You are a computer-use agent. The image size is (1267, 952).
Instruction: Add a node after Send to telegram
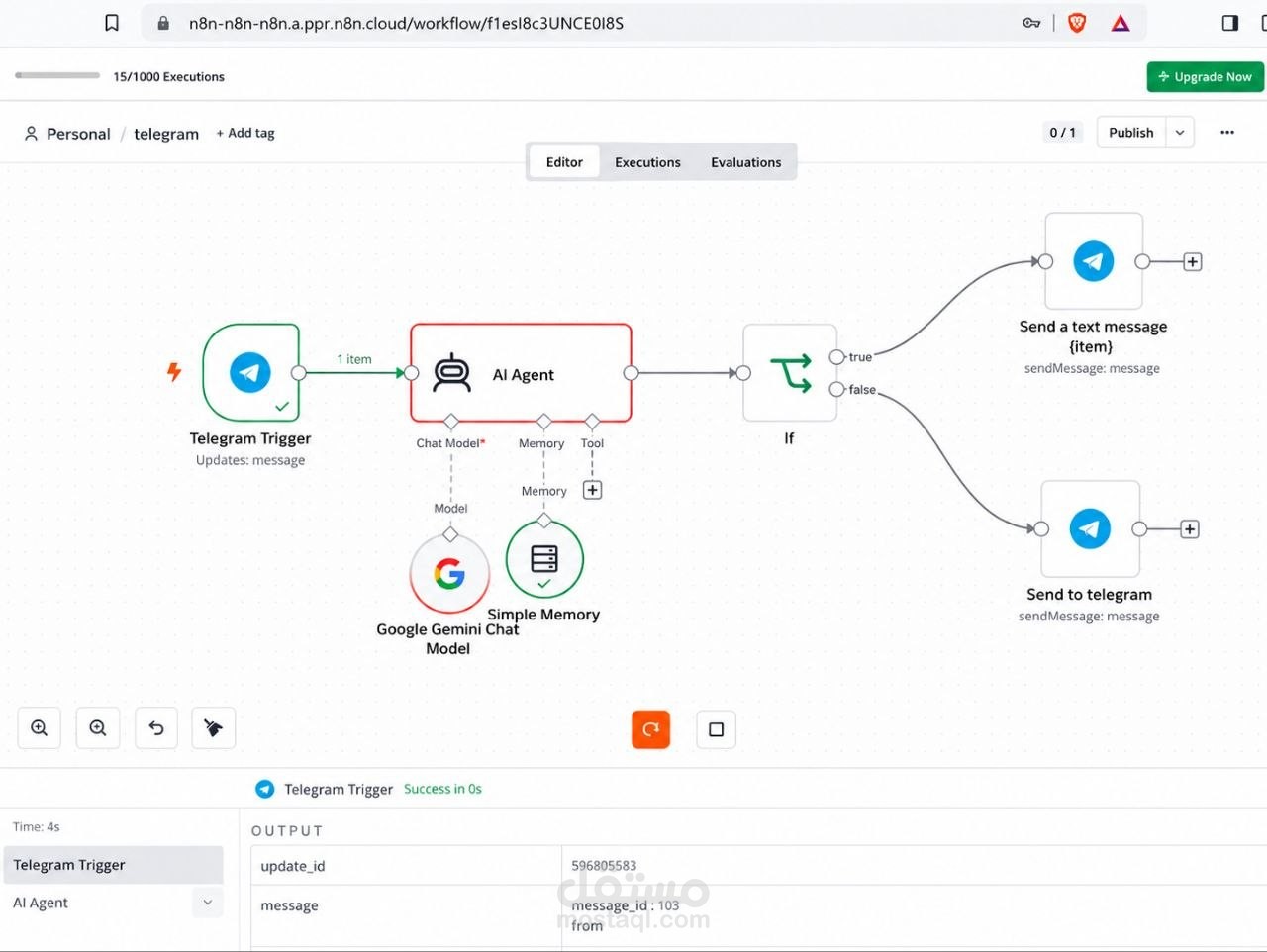[x=1190, y=529]
